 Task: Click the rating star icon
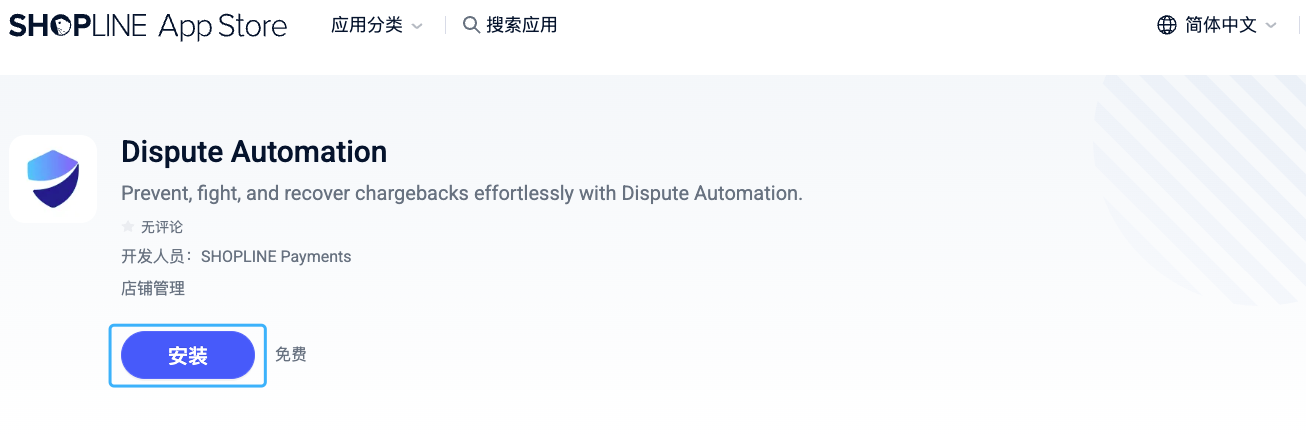point(128,227)
